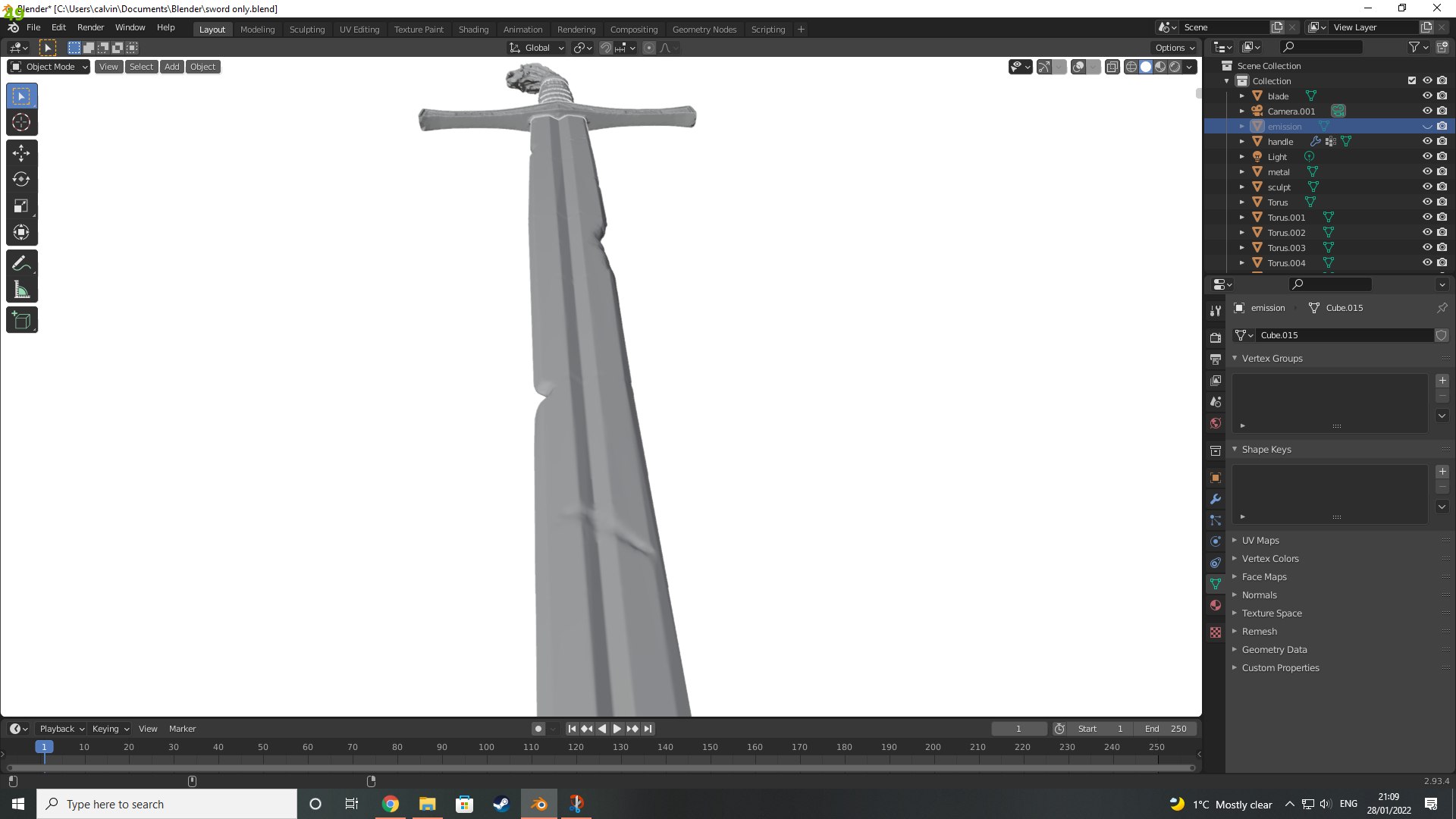Hide the blade object in viewport
Screen dimensions: 1456x819
coord(1427,96)
